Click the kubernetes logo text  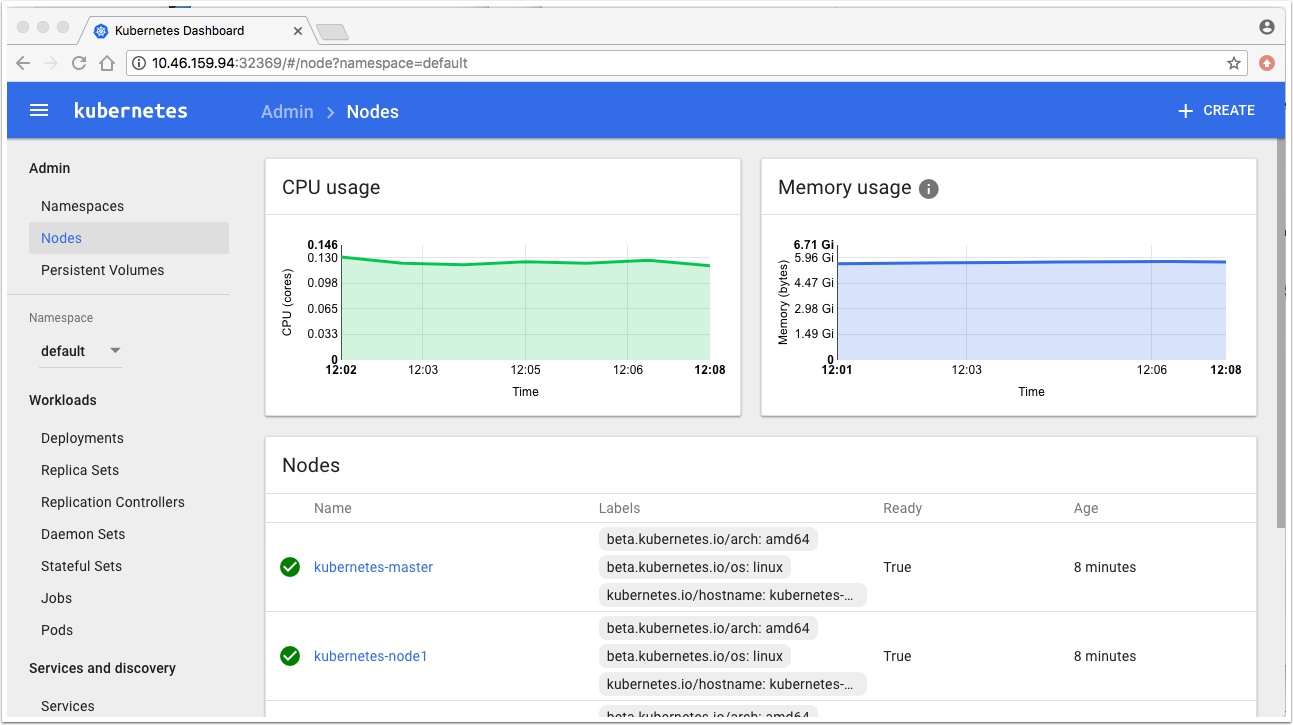click(131, 111)
